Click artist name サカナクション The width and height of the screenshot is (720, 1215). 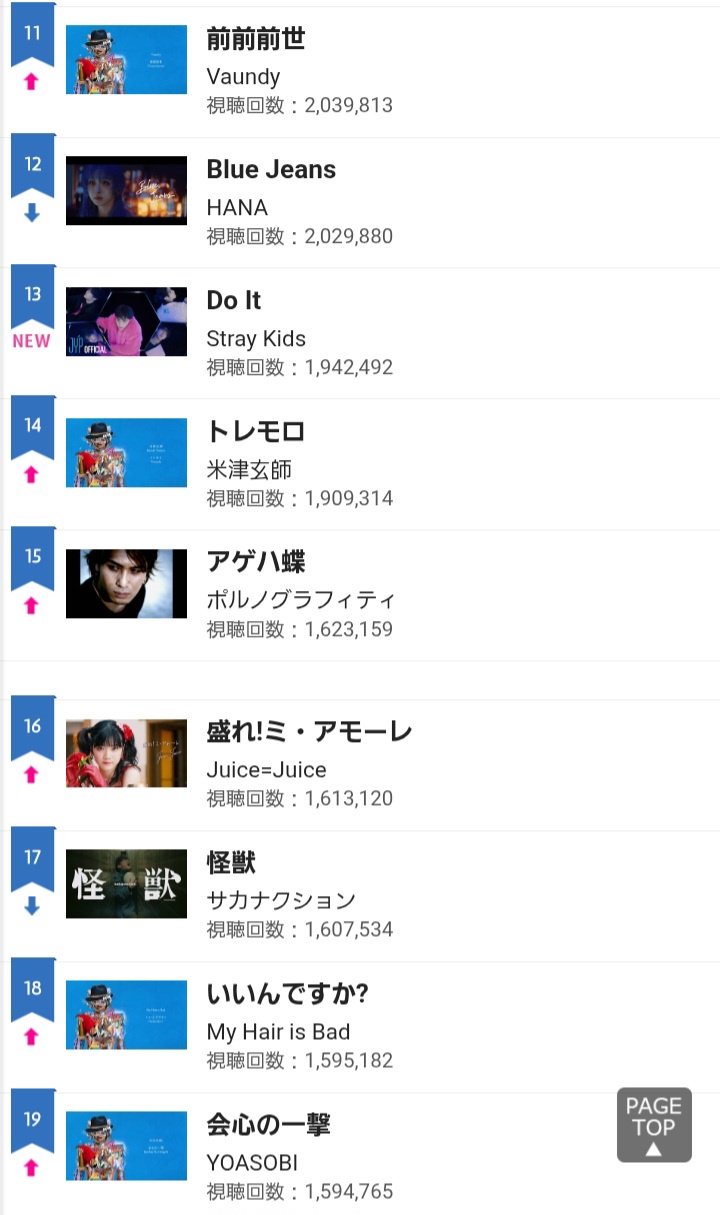(281, 900)
